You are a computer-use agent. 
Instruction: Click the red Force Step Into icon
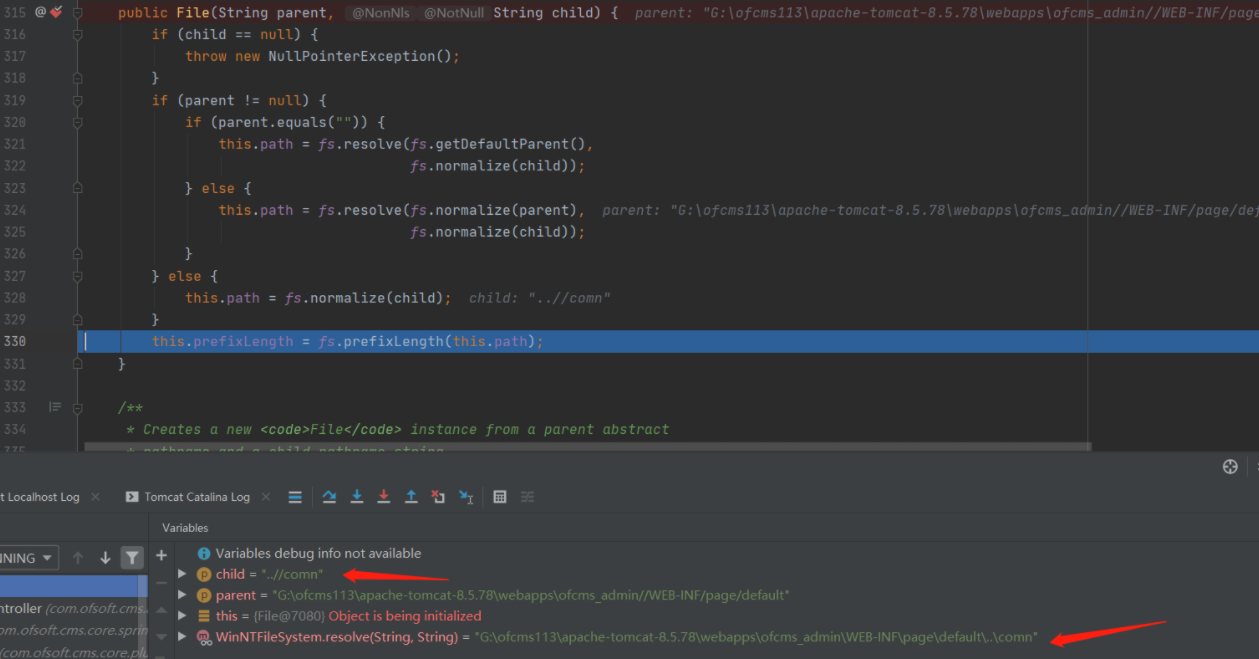383,497
